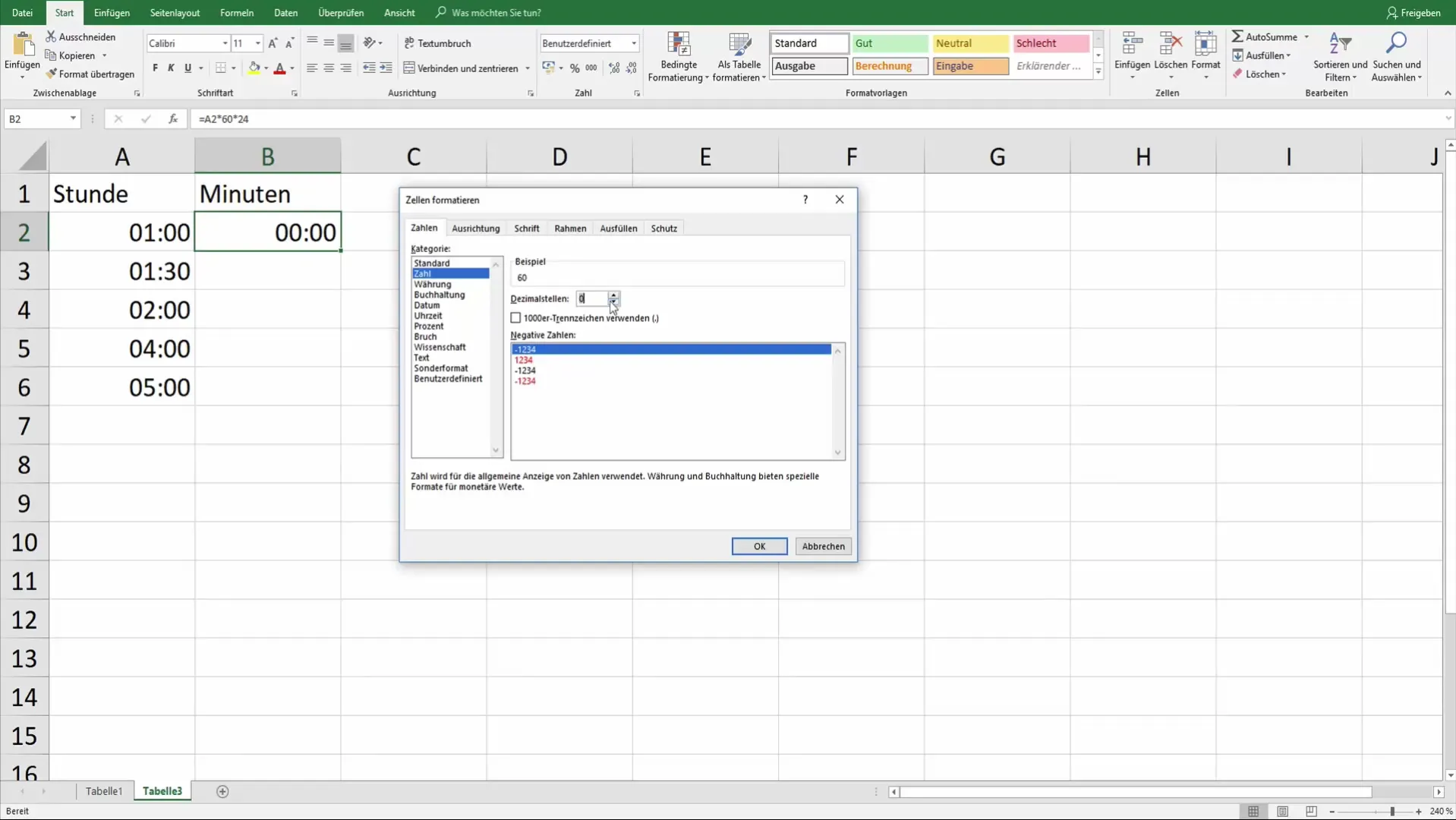The image size is (1456, 820).
Task: Apply the Schlecht cell style
Action: point(1051,43)
